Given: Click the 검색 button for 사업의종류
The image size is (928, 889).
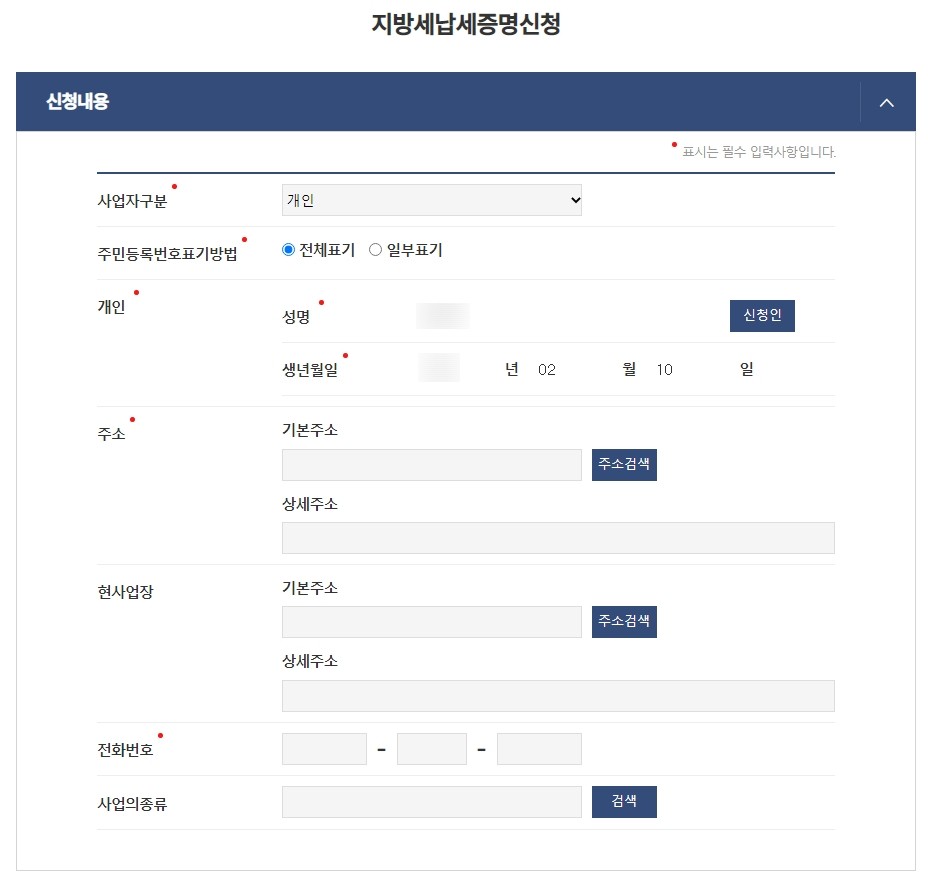Looking at the screenshot, I should [624, 802].
